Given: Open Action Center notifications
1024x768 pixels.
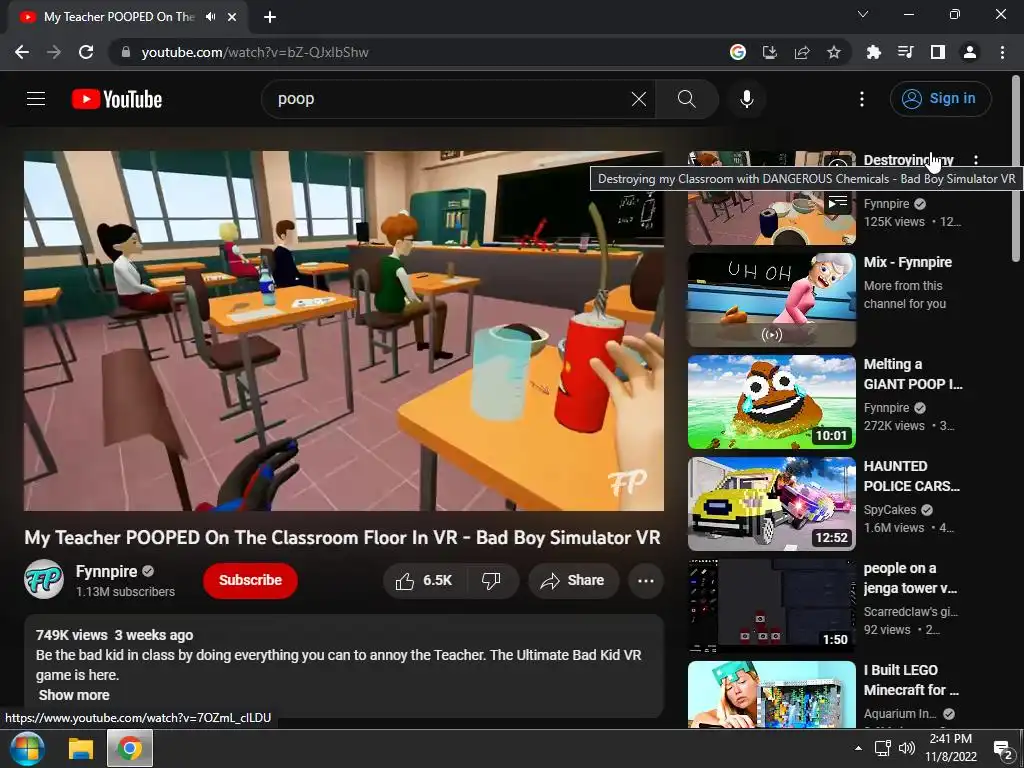Looking at the screenshot, I should [1002, 749].
